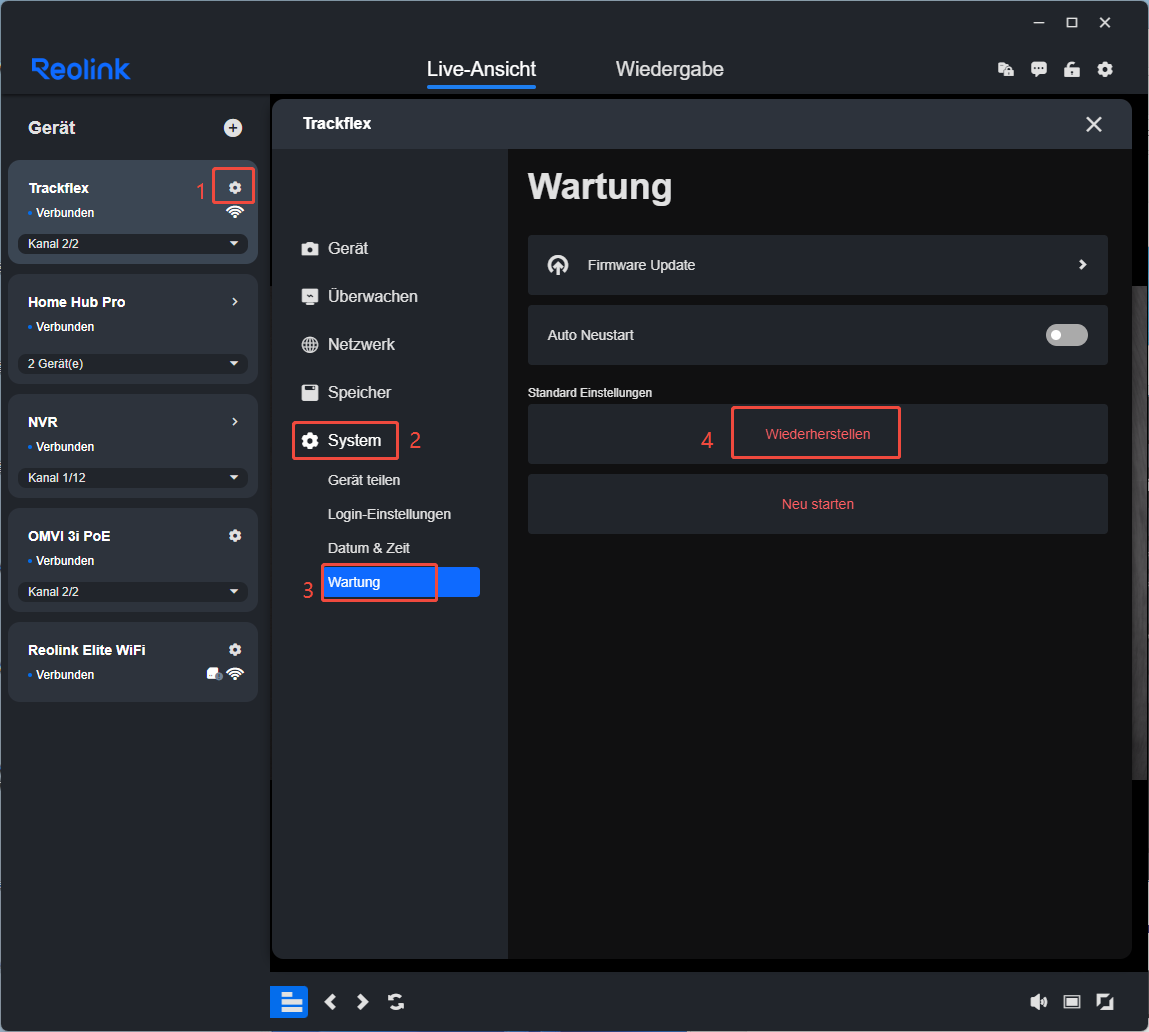Click the Wartung page heading
This screenshot has width=1149, height=1032.
pyautogui.click(x=599, y=187)
